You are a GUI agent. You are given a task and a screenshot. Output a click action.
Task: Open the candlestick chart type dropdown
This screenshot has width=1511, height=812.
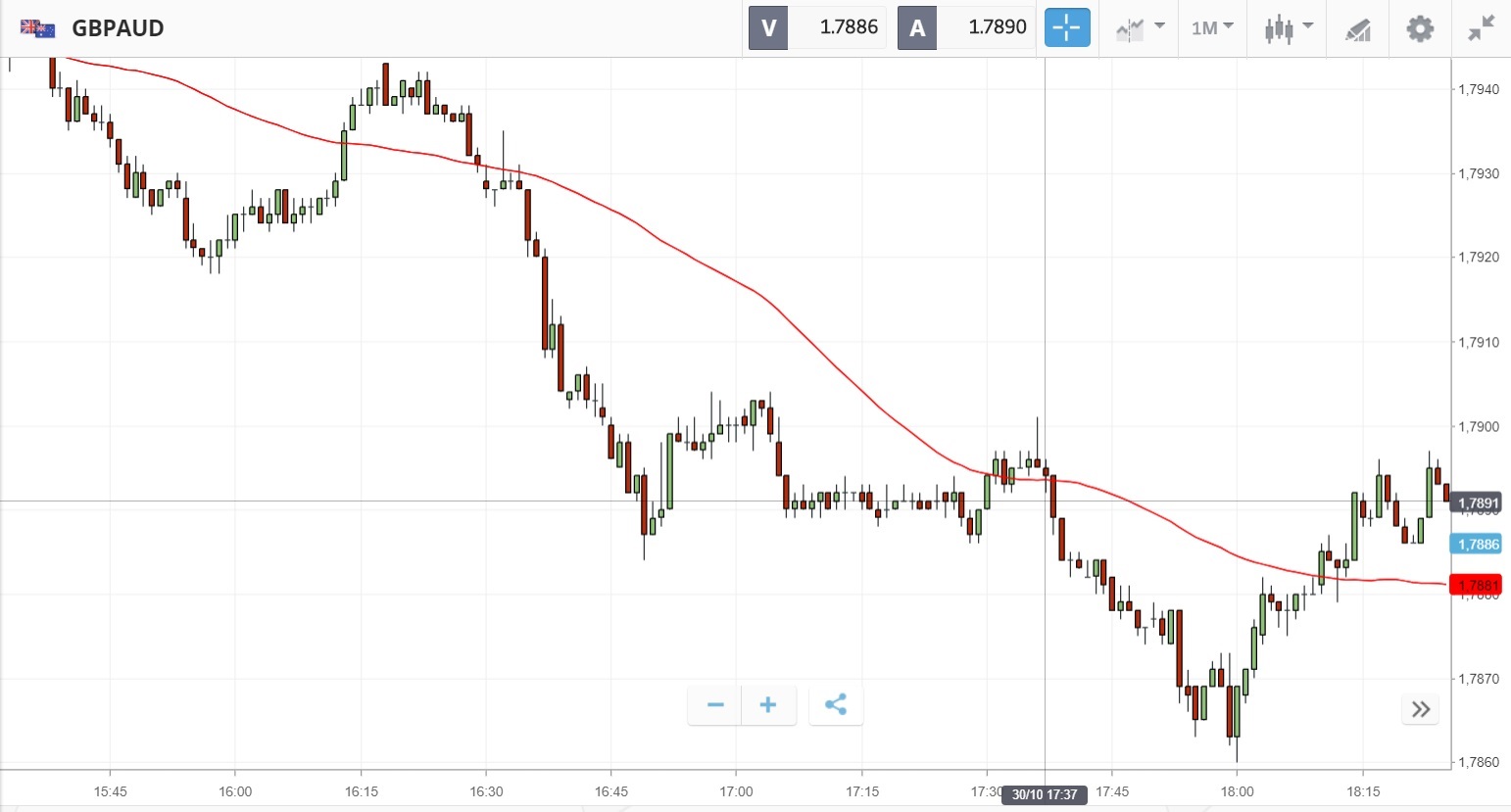pos(1288,28)
